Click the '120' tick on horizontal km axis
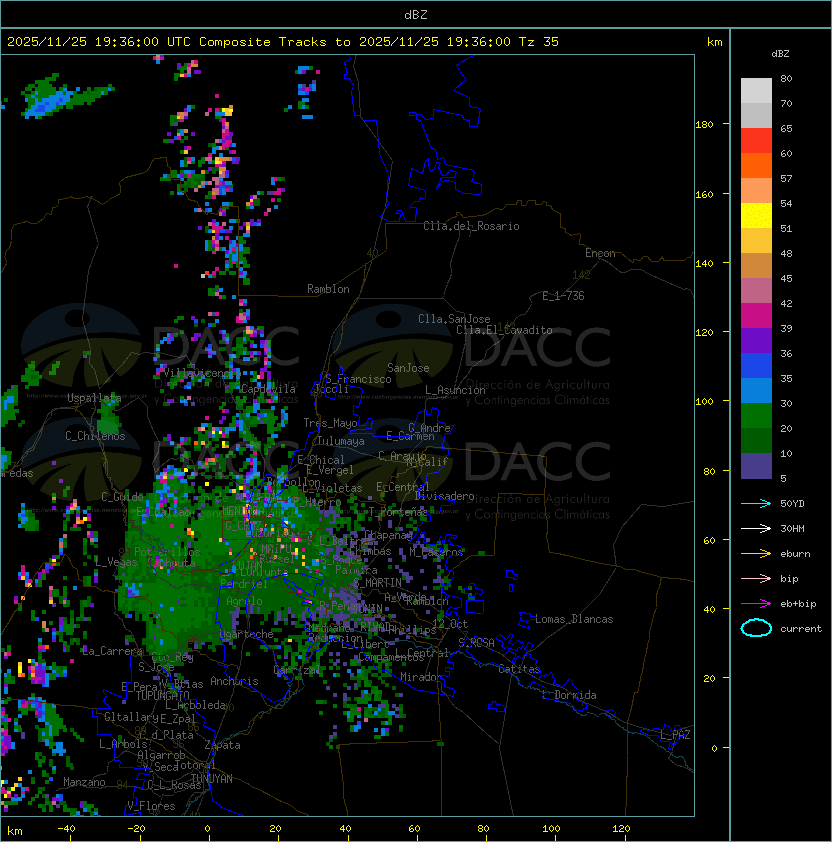Image resolution: width=832 pixels, height=842 pixels. coord(621,829)
